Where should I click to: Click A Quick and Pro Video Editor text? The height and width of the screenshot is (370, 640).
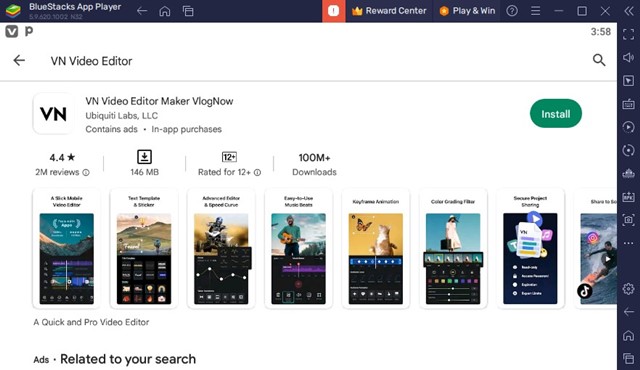click(91, 322)
